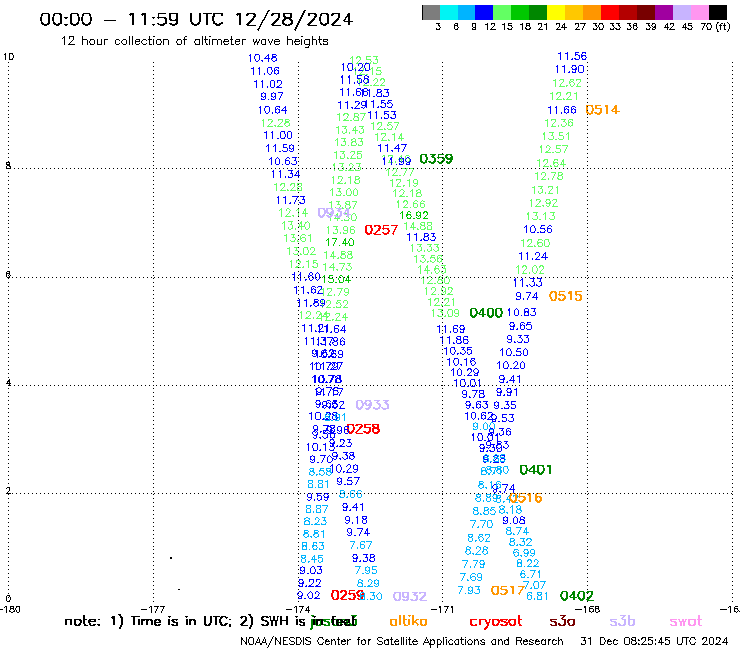Click the '6.28' wave height value
This screenshot has height=650, width=740.
coord(477,551)
